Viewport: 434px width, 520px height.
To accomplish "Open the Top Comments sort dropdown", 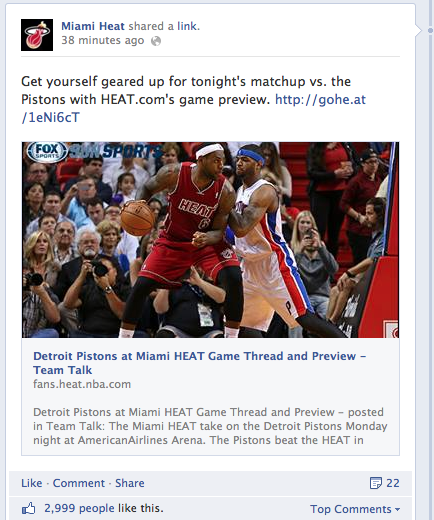I will pyautogui.click(x=355, y=509).
